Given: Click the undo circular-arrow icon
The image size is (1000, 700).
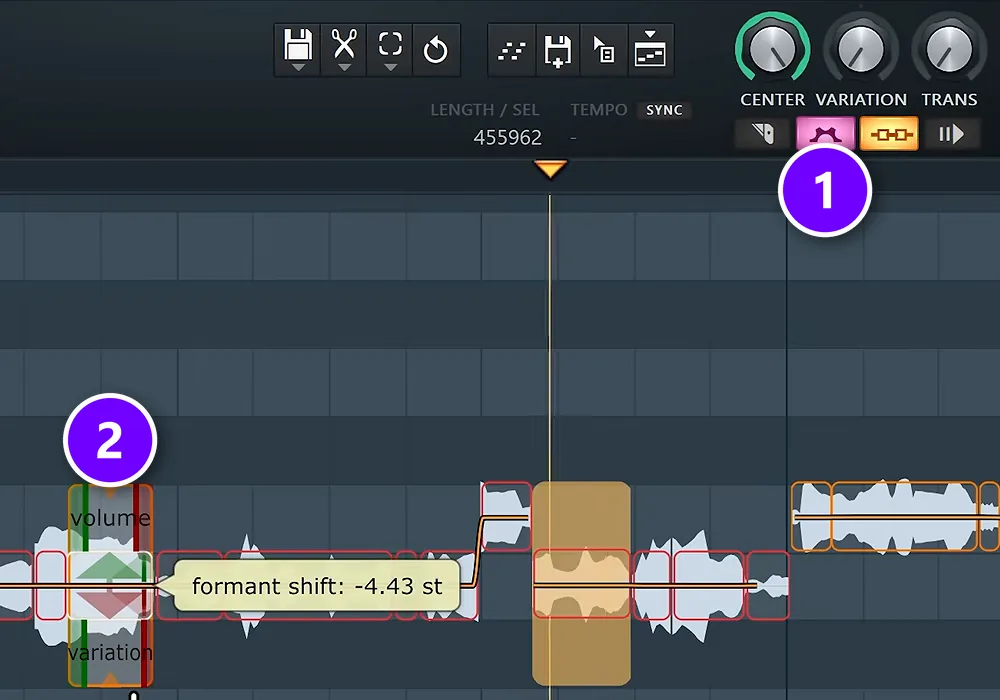Looking at the screenshot, I should (x=436, y=50).
